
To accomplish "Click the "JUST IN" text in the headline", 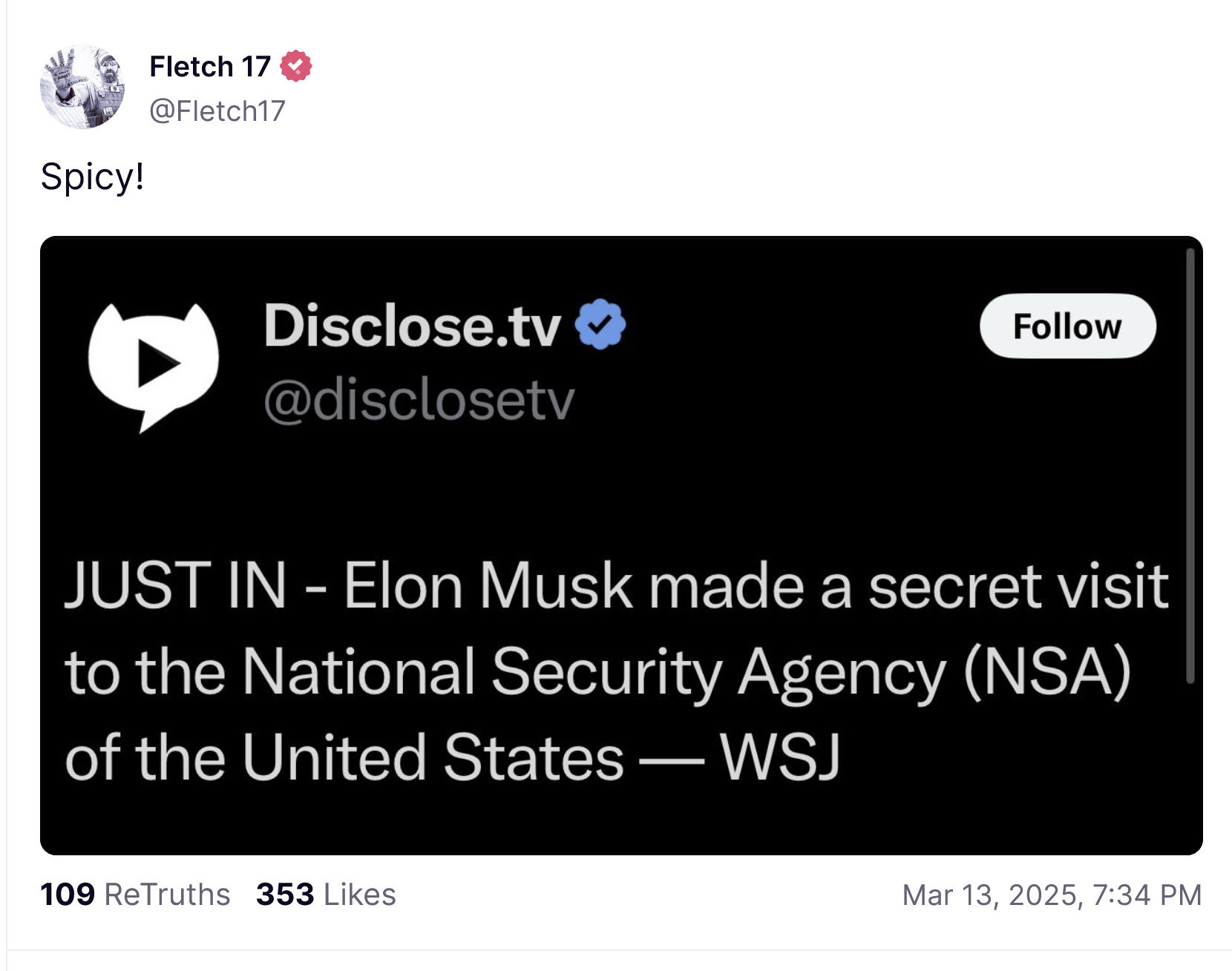I will 175,586.
